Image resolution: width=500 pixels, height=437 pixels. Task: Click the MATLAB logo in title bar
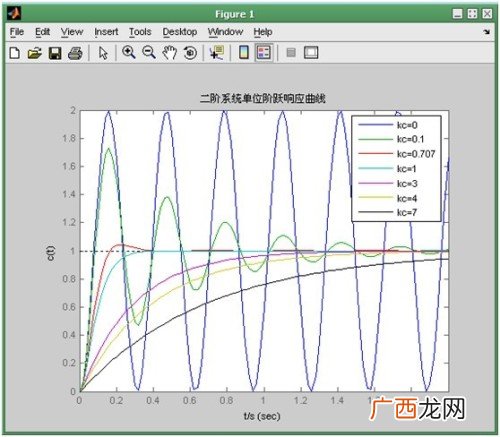[15, 14]
